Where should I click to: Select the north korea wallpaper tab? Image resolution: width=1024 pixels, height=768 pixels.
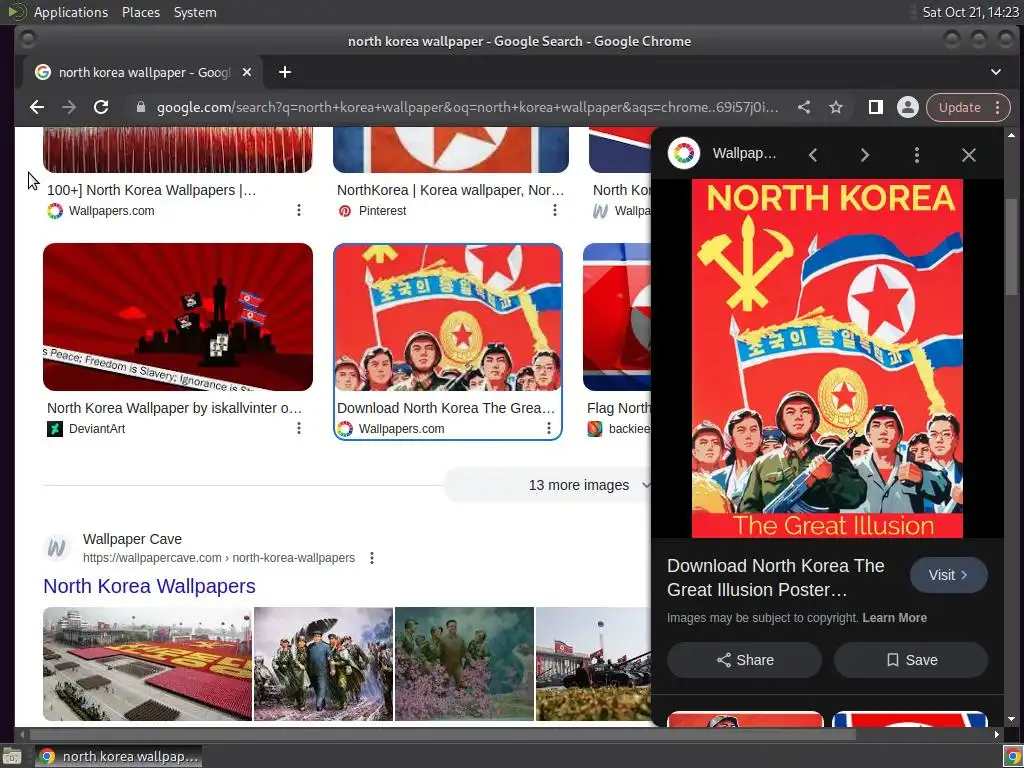(142, 72)
